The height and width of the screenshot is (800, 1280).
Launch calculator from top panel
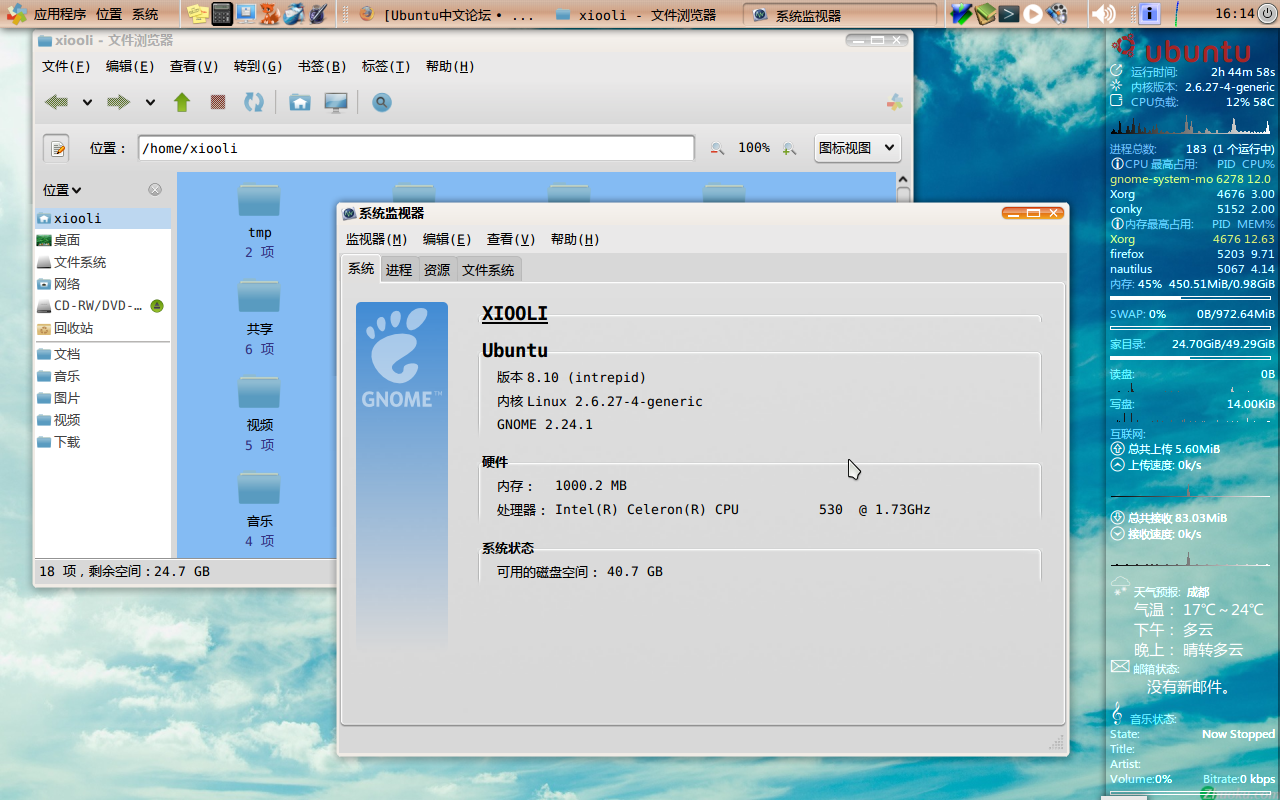(x=222, y=14)
